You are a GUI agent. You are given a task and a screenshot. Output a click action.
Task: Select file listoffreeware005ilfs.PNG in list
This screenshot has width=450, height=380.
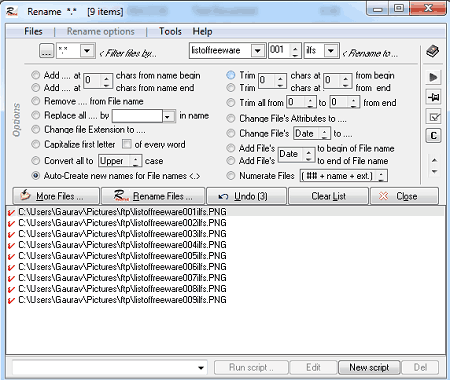point(122,256)
